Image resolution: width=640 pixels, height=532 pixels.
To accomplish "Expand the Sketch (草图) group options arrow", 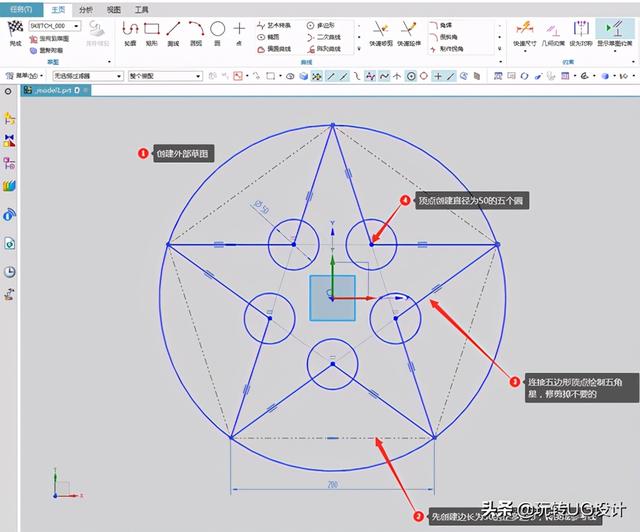I will [109, 62].
